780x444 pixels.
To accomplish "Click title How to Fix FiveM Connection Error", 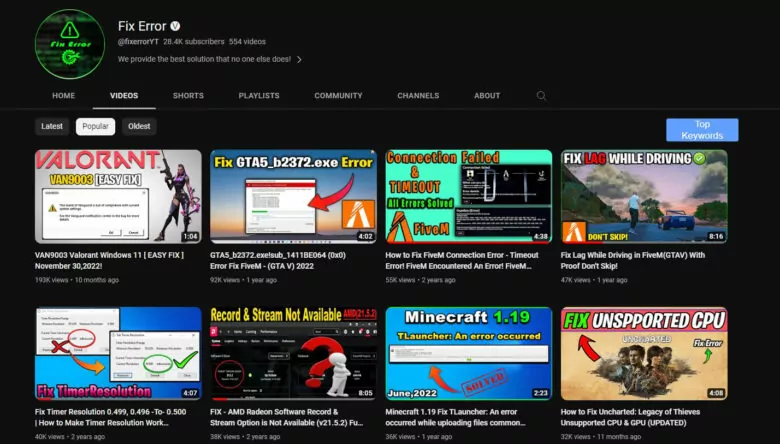I will point(462,261).
